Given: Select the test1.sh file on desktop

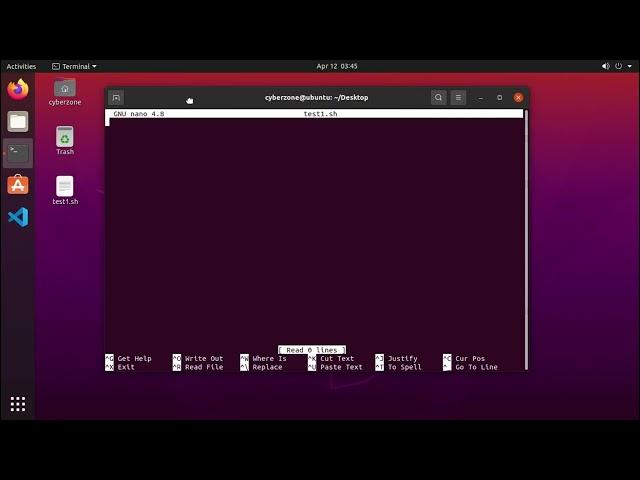Looking at the screenshot, I should [x=65, y=190].
